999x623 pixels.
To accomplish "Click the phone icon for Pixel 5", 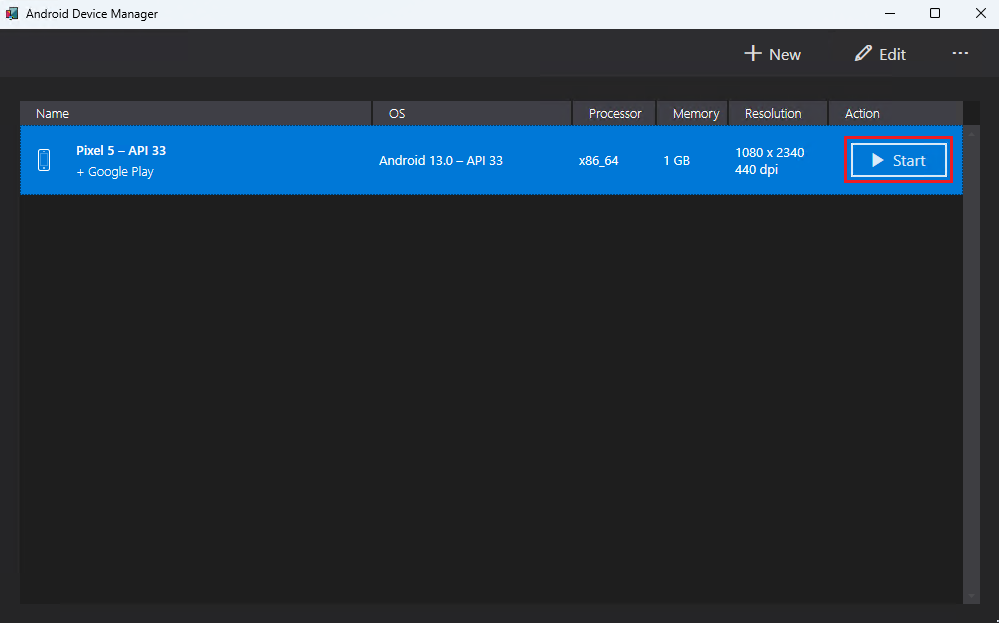I will pos(44,160).
